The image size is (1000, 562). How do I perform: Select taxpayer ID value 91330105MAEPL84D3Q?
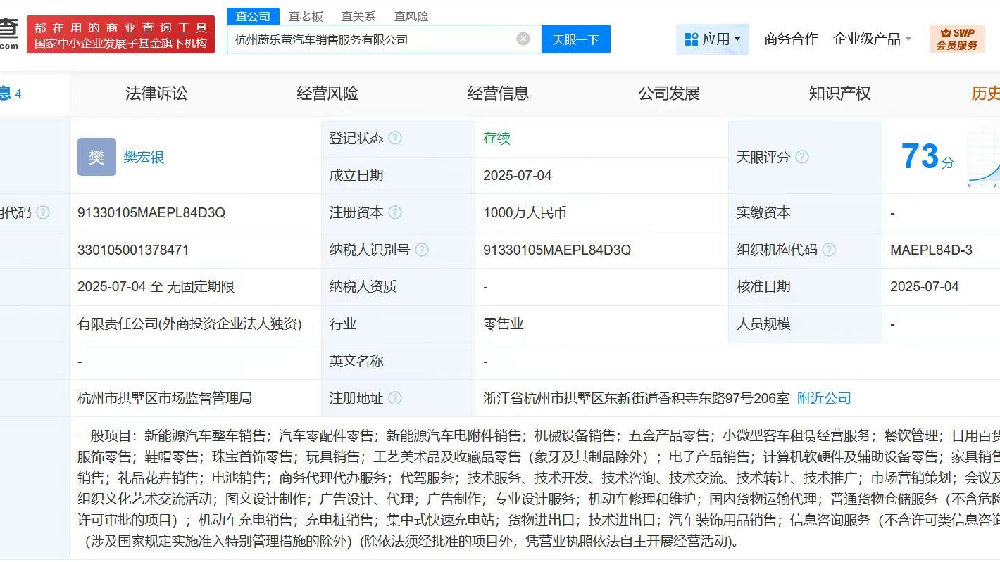(x=557, y=249)
